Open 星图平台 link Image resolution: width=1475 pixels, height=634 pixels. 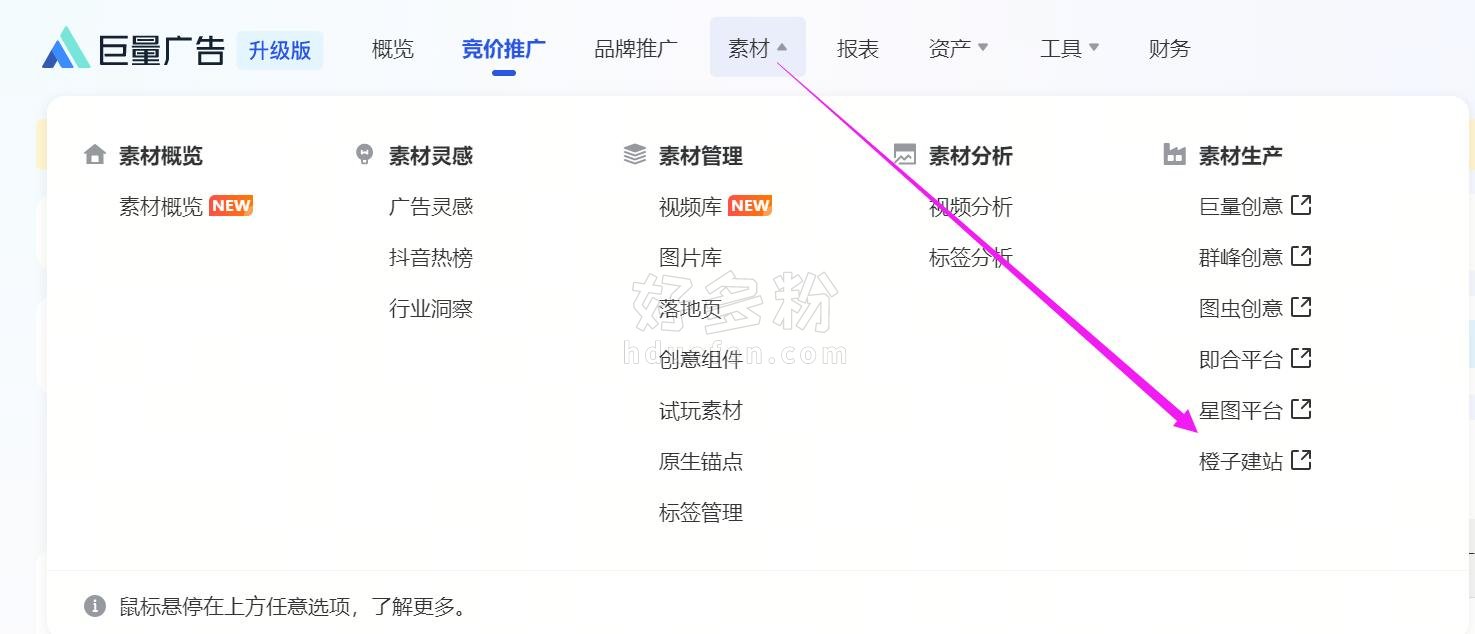1241,411
